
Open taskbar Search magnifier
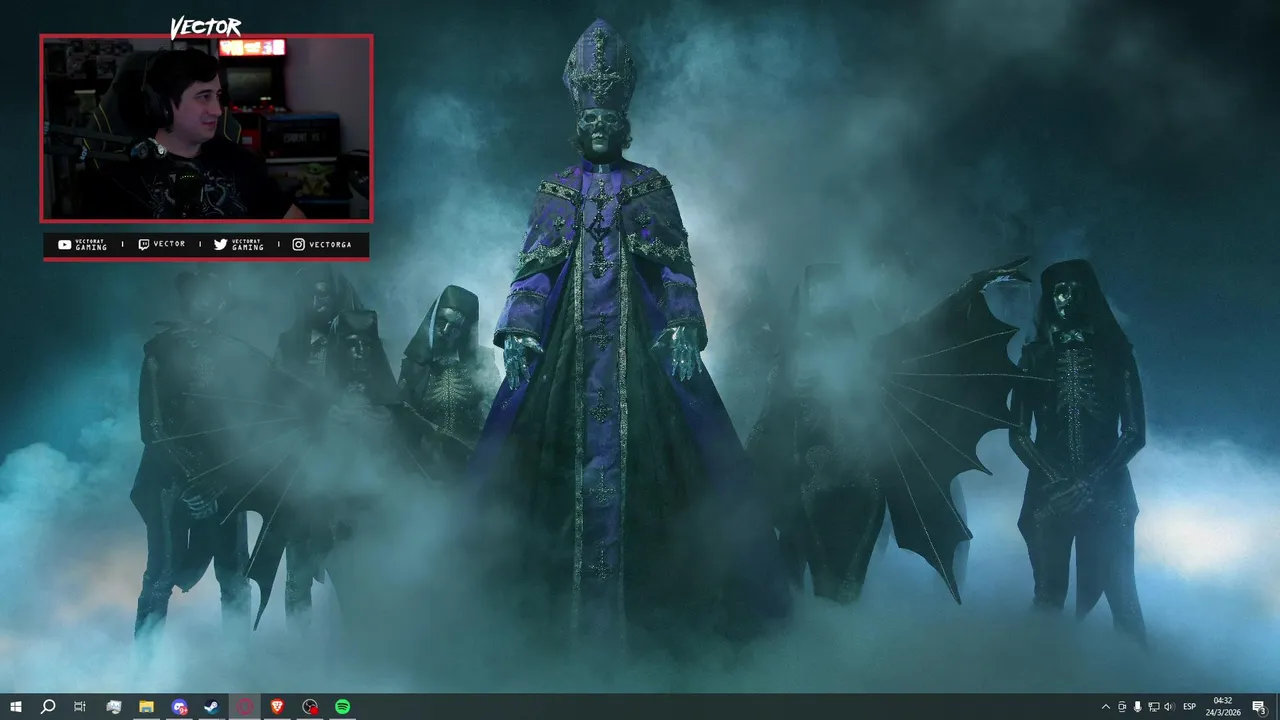point(47,707)
